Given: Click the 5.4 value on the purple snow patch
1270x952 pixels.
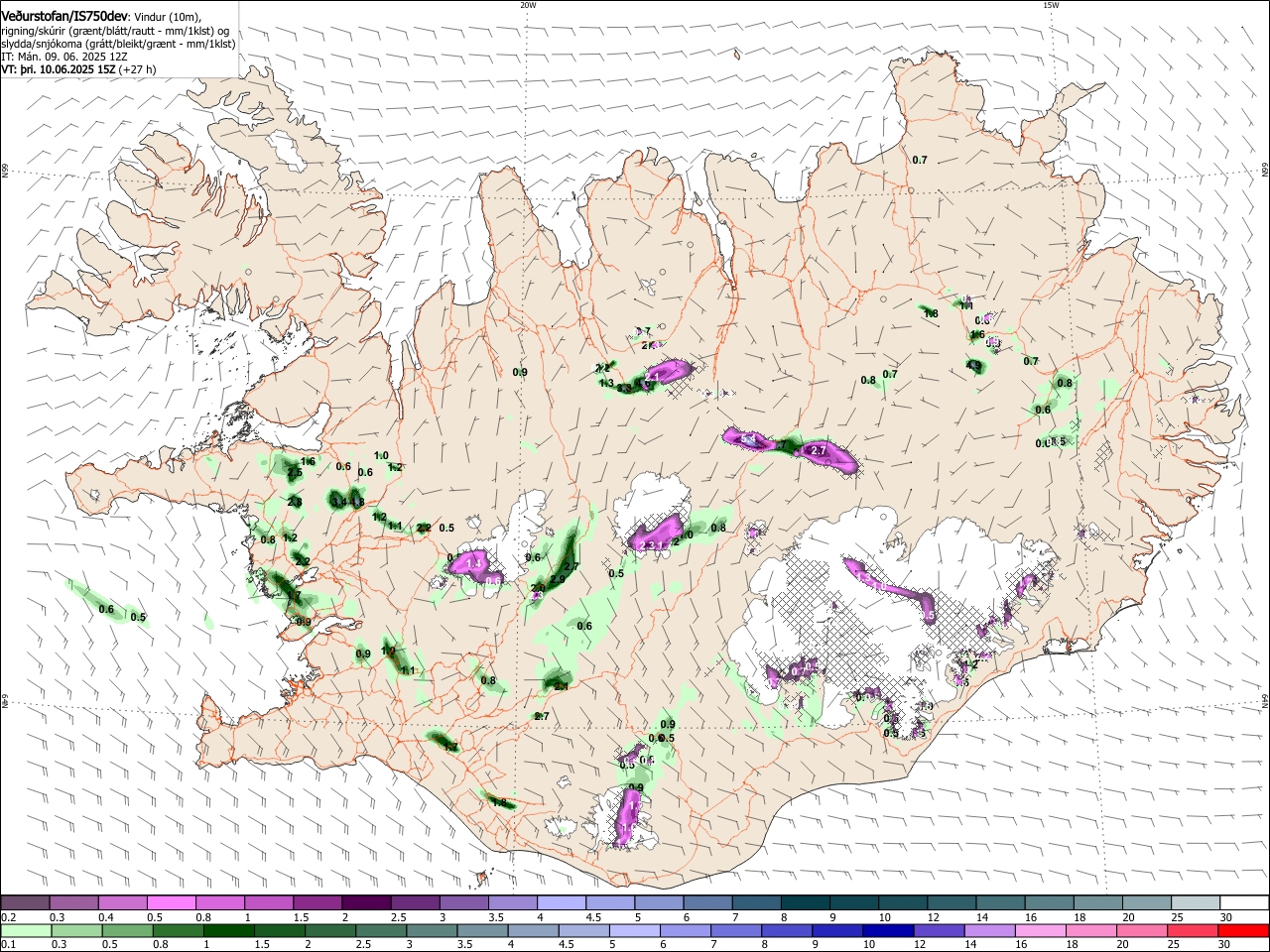Looking at the screenshot, I should click(x=749, y=438).
